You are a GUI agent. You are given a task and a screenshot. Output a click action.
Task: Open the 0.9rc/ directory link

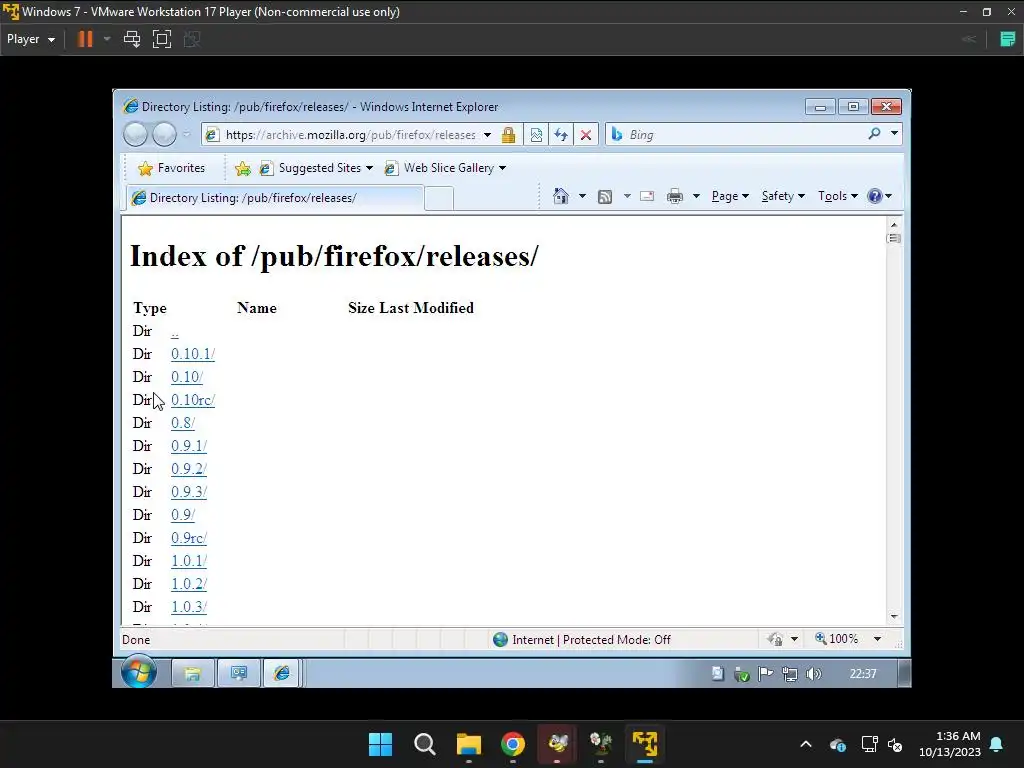coord(189,537)
